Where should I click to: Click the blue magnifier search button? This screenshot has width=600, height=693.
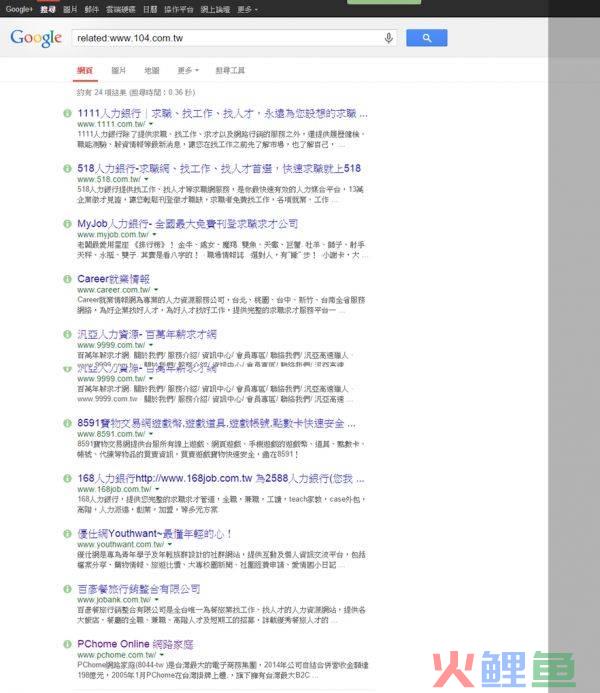426,38
